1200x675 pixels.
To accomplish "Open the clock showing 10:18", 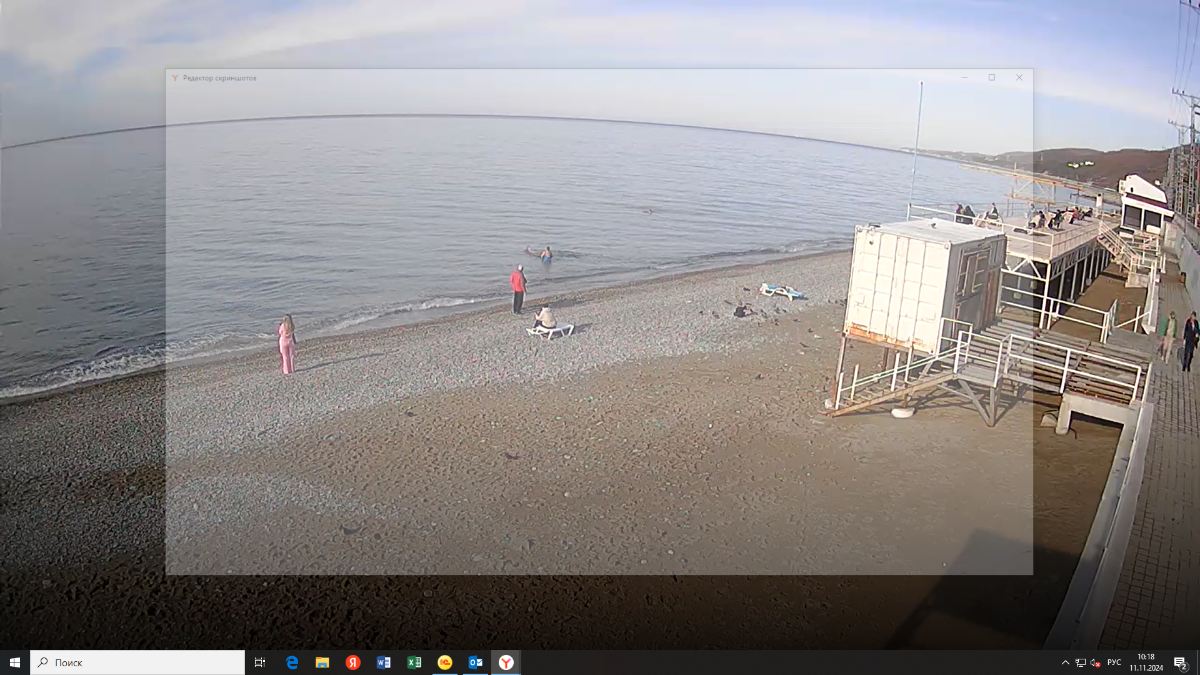I will pos(1145,662).
